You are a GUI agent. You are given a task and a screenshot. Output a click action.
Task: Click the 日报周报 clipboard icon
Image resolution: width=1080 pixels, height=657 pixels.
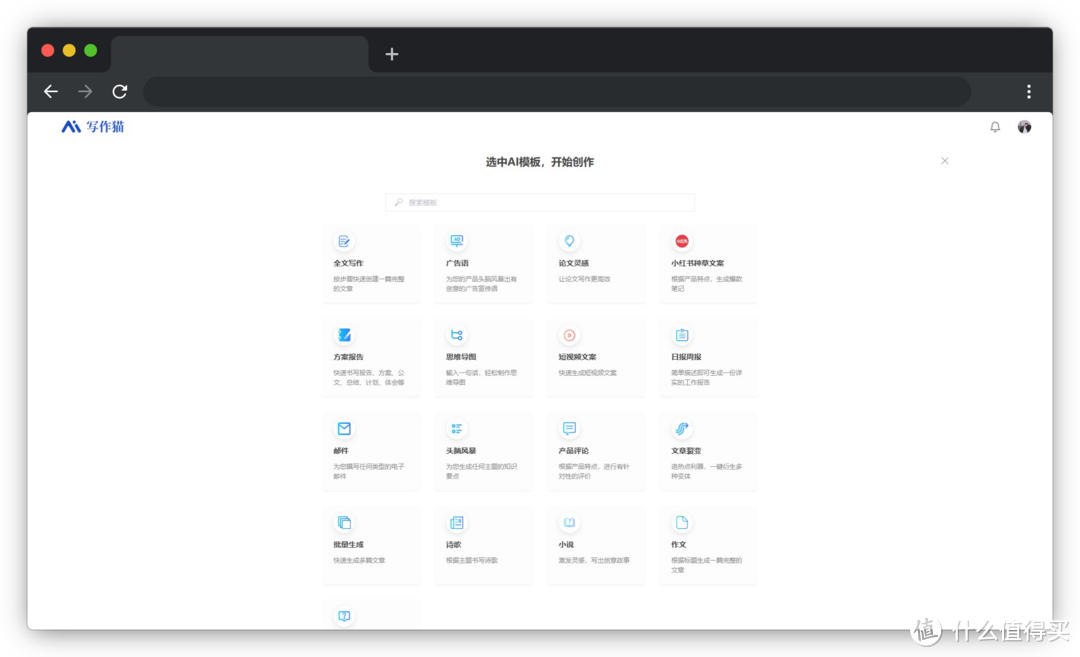tap(682, 335)
